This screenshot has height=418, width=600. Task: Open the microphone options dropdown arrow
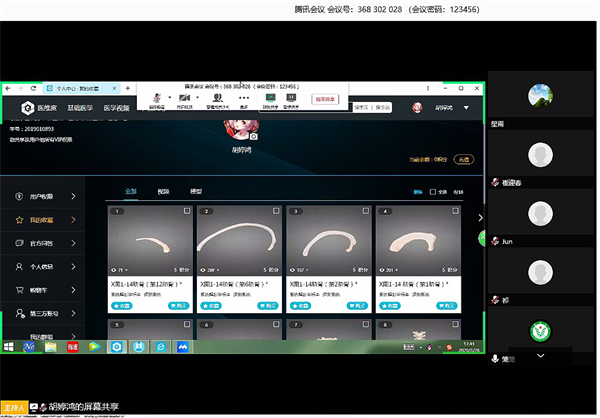tap(170, 97)
